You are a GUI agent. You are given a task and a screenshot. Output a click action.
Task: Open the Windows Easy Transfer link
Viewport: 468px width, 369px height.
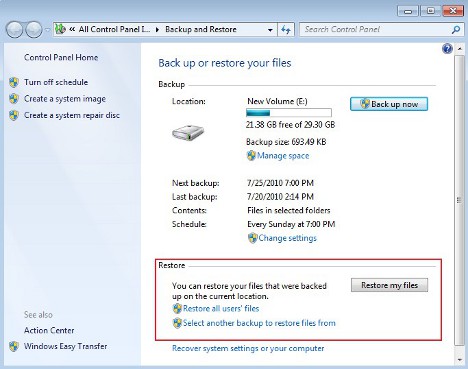pyautogui.click(x=65, y=346)
